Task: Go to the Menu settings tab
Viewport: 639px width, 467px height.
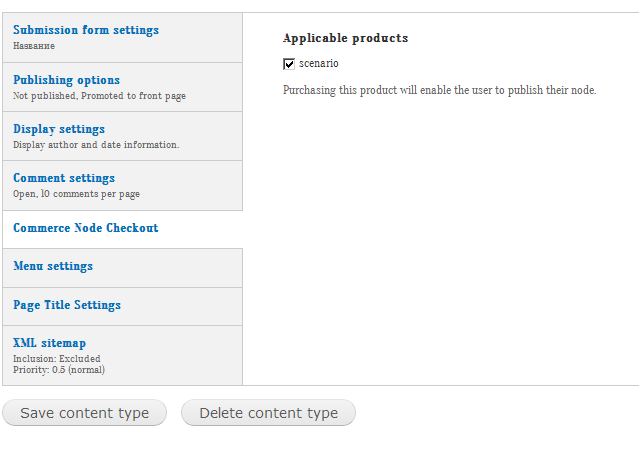Action: point(53,266)
